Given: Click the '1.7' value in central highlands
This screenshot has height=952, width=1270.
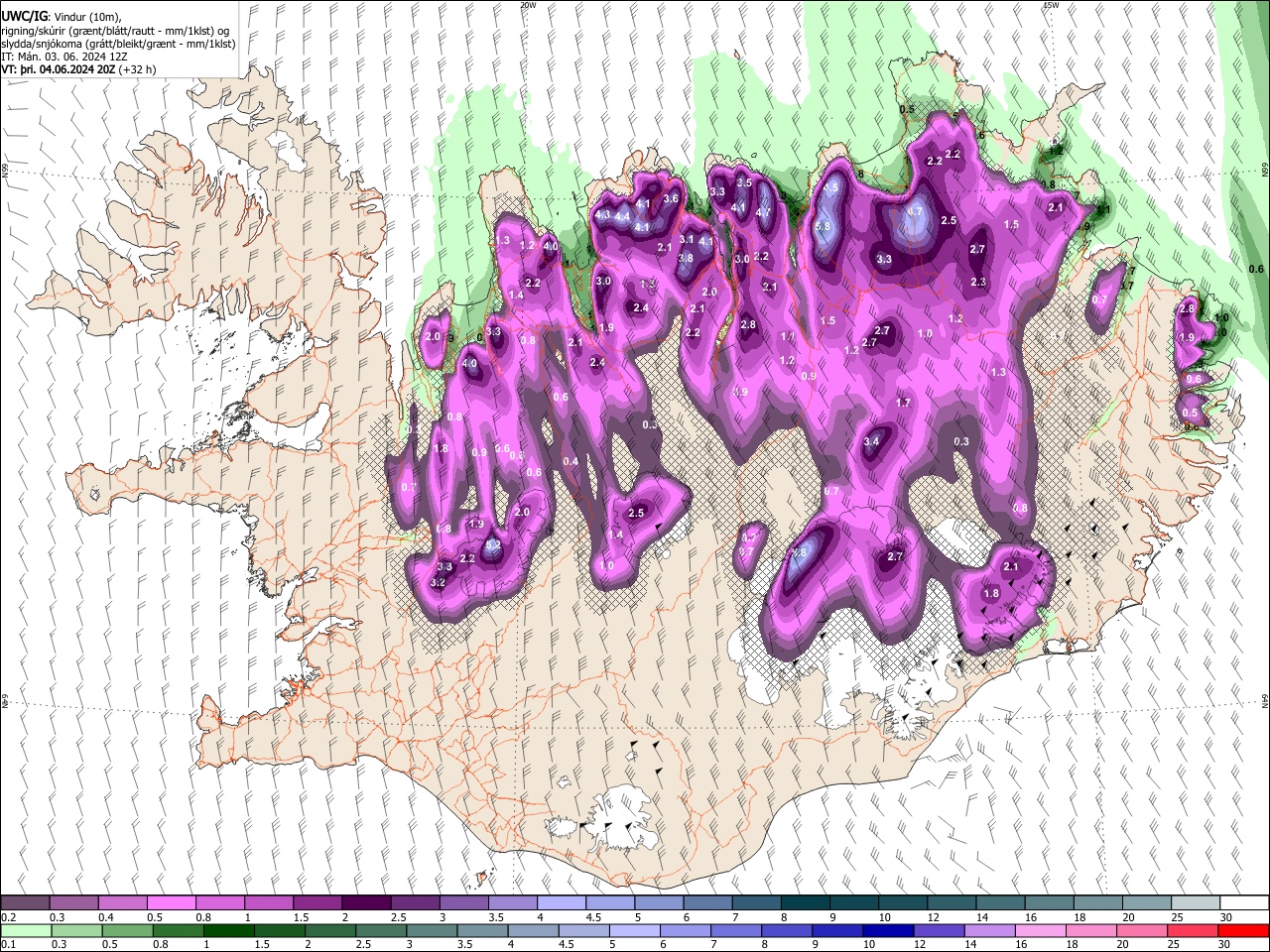Looking at the screenshot, I should 903,403.
